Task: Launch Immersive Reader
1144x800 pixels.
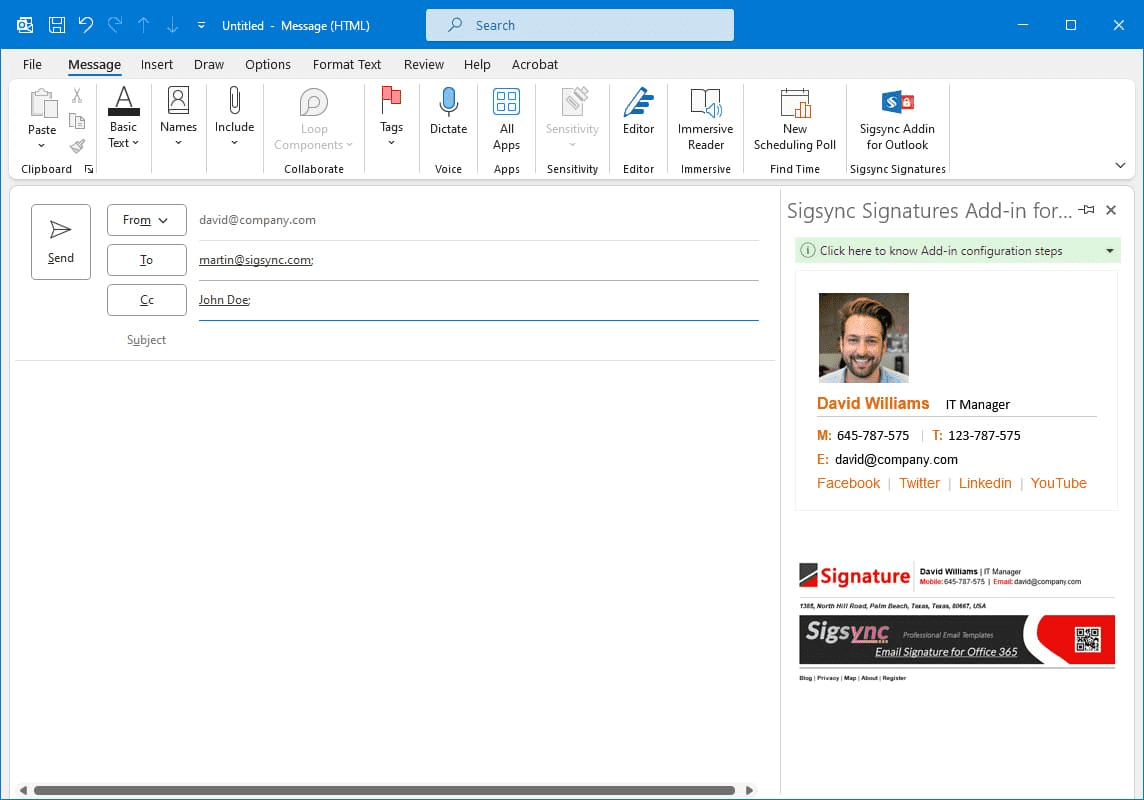Action: [705, 103]
